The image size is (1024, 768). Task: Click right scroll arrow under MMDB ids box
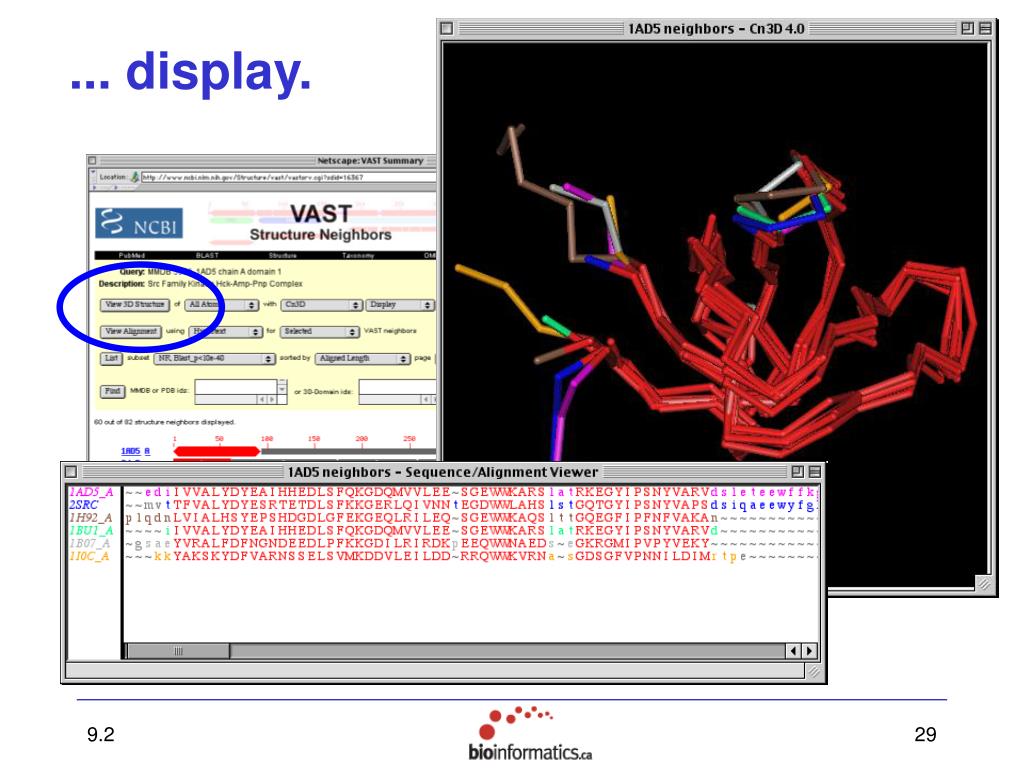click(272, 399)
